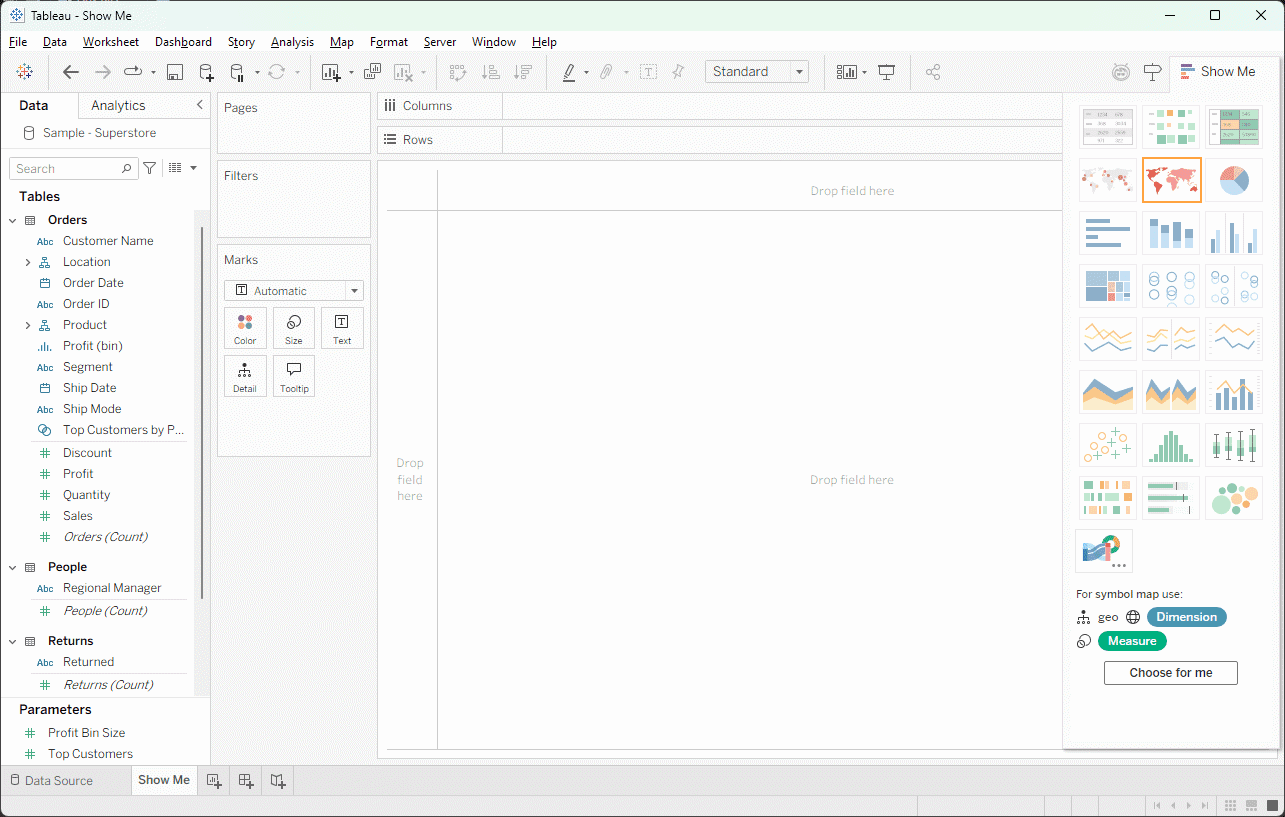Click the funnel filter icon beside search
Screen dimensions: 1285x817
(149, 168)
